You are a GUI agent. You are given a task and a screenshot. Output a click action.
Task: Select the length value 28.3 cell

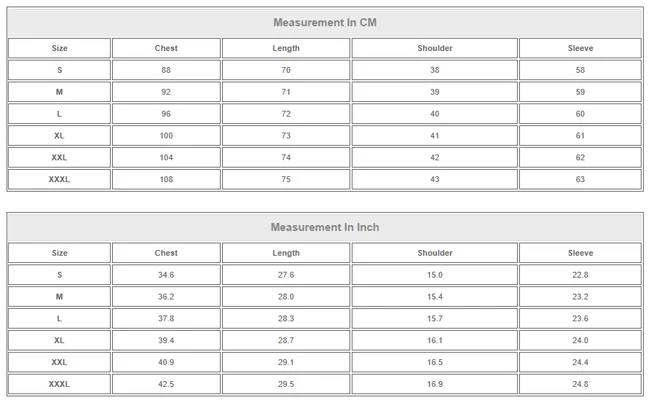point(285,319)
